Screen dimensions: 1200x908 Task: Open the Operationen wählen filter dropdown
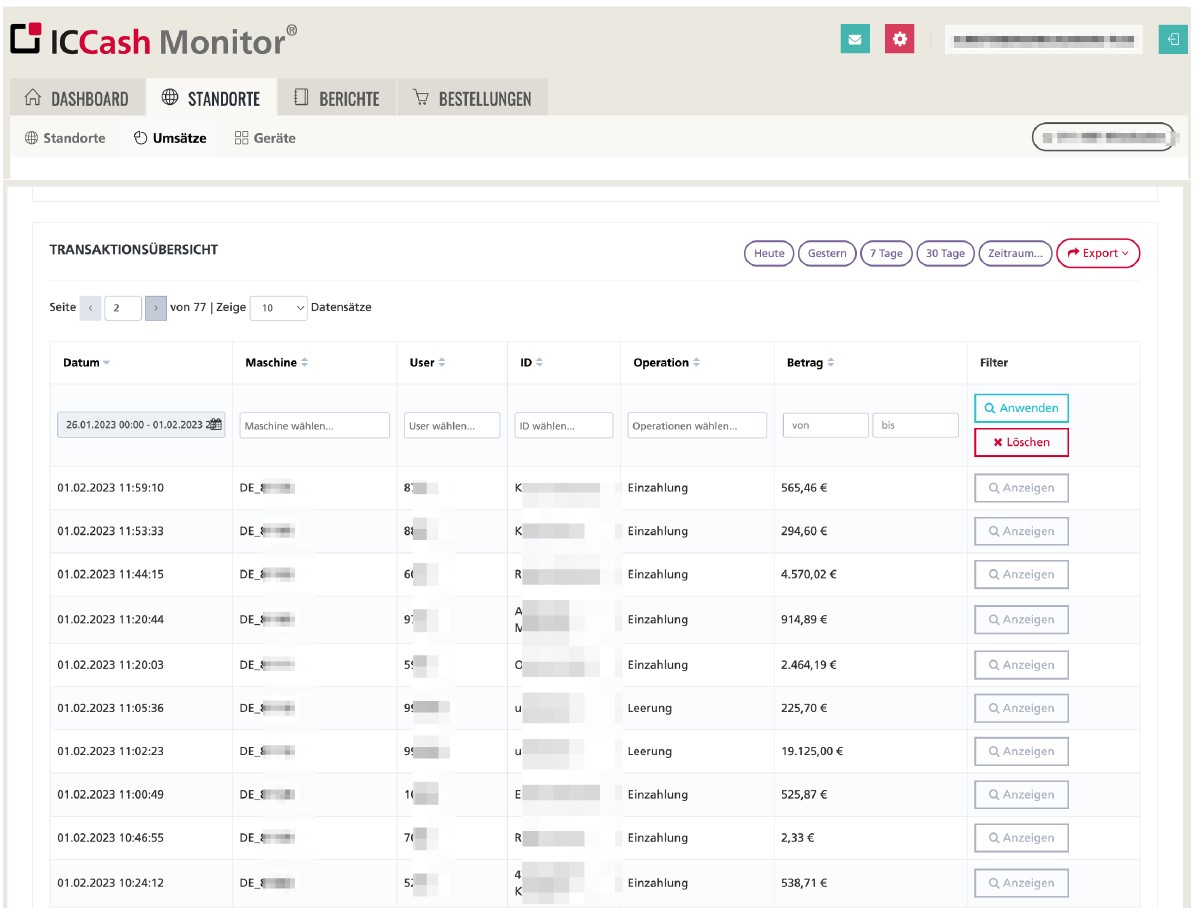point(697,425)
